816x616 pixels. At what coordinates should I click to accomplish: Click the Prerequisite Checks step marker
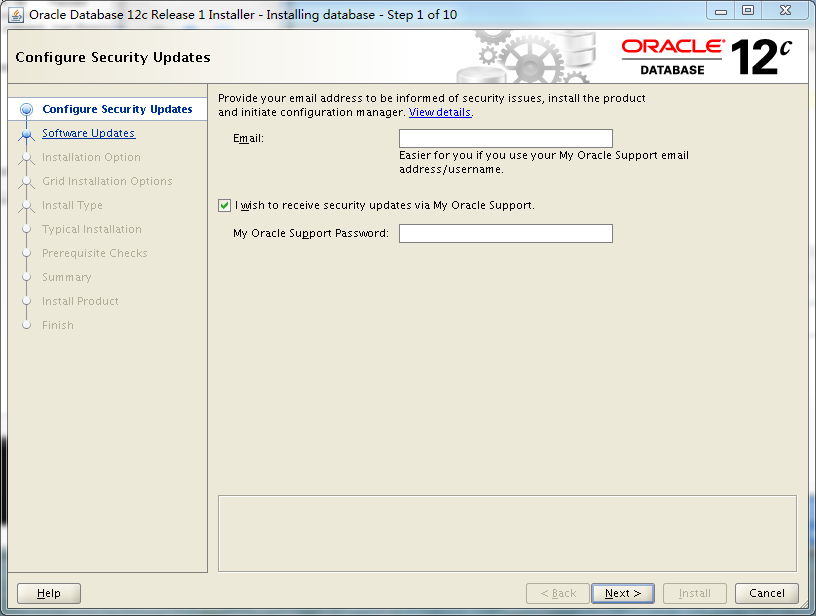tap(94, 253)
